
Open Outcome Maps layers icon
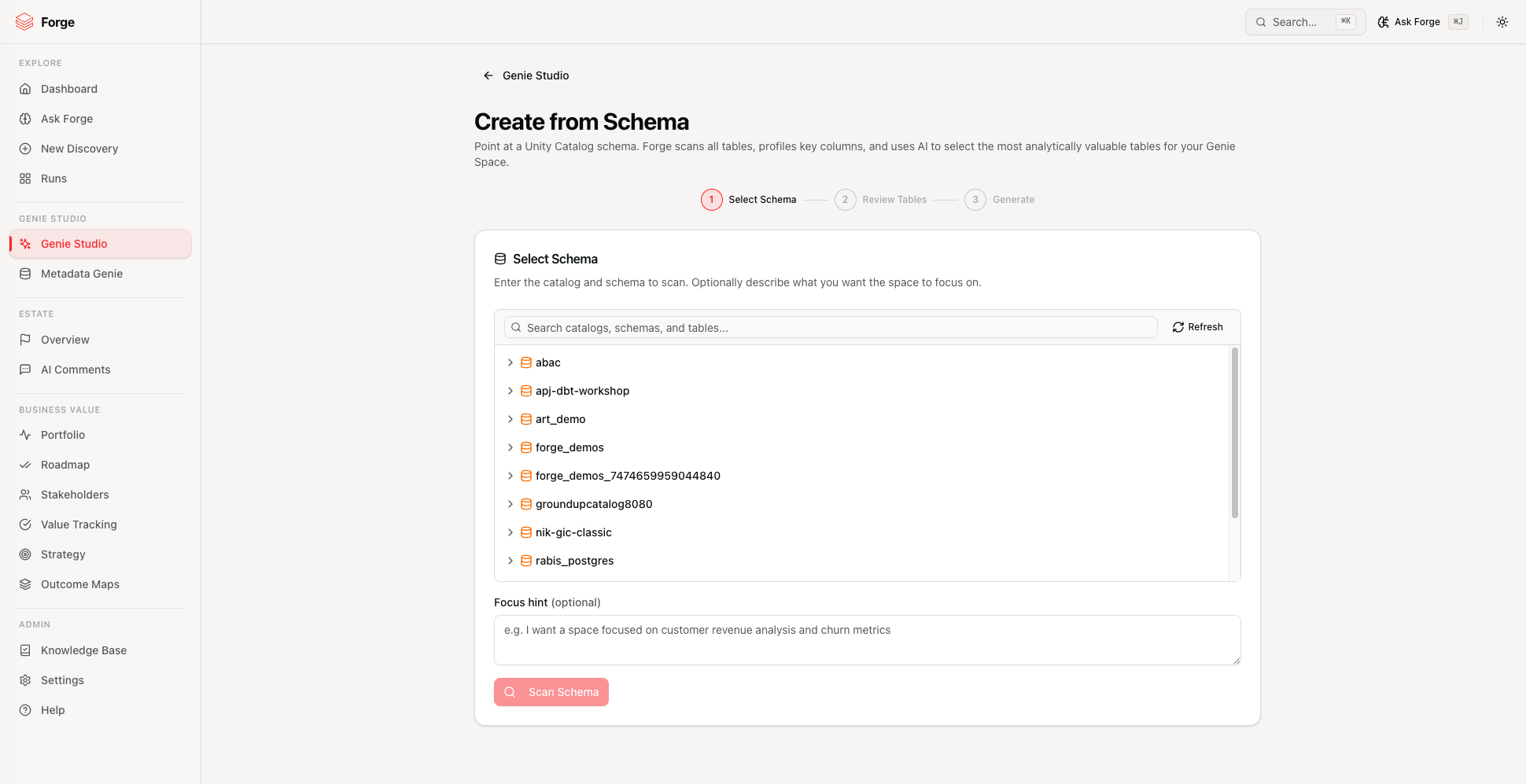click(25, 584)
